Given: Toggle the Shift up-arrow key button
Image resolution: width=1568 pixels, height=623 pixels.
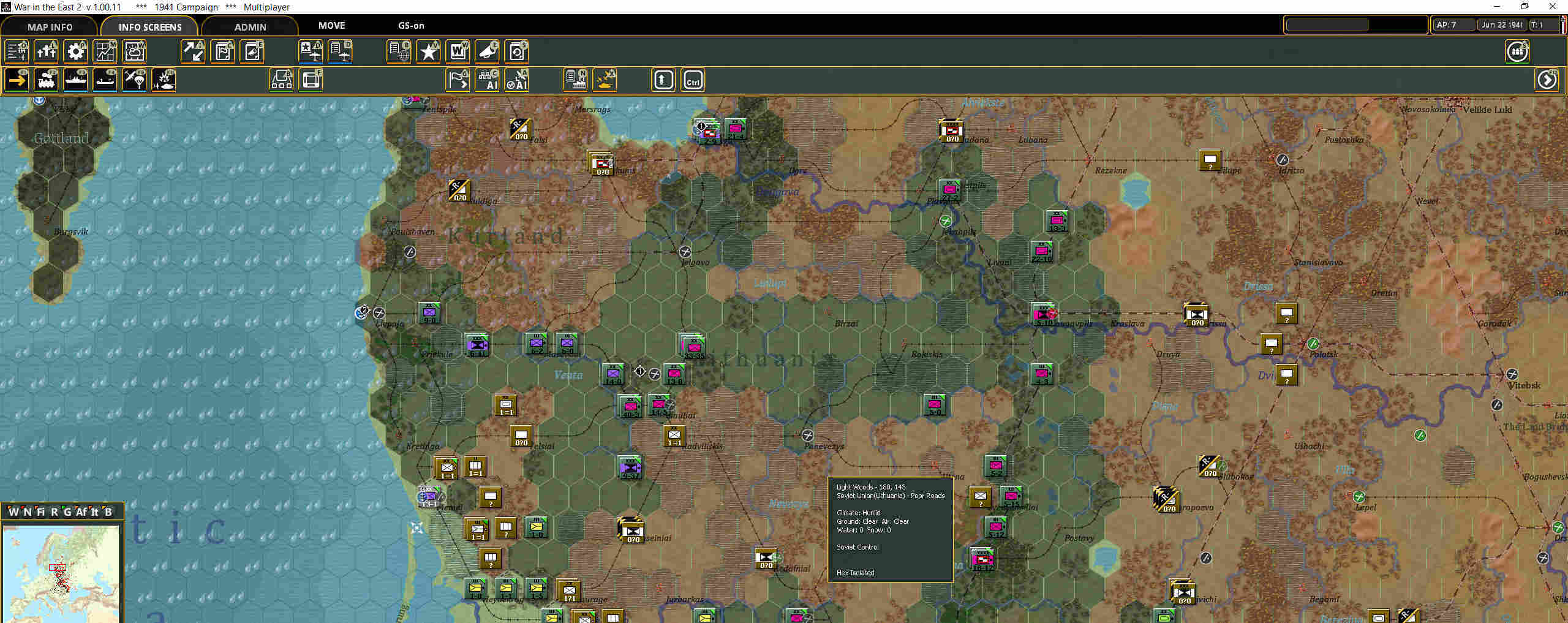Looking at the screenshot, I should [663, 80].
